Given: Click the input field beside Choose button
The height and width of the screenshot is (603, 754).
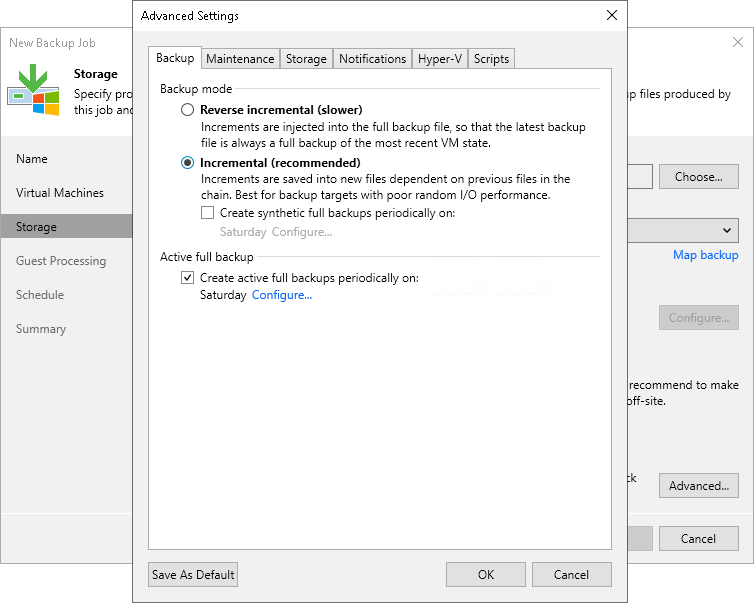Looking at the screenshot, I should click(x=640, y=176).
